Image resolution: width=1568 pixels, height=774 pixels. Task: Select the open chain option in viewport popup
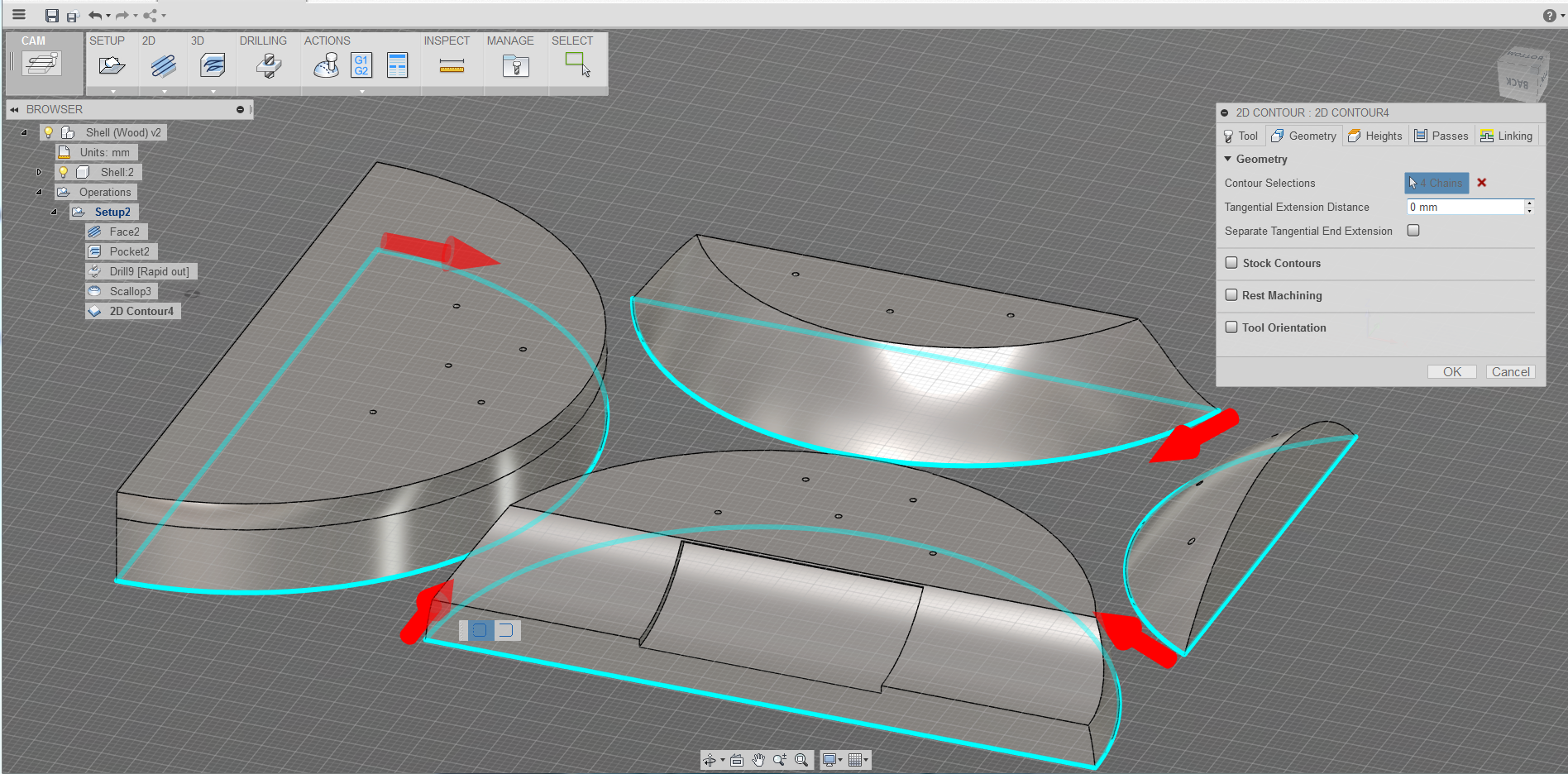505,630
